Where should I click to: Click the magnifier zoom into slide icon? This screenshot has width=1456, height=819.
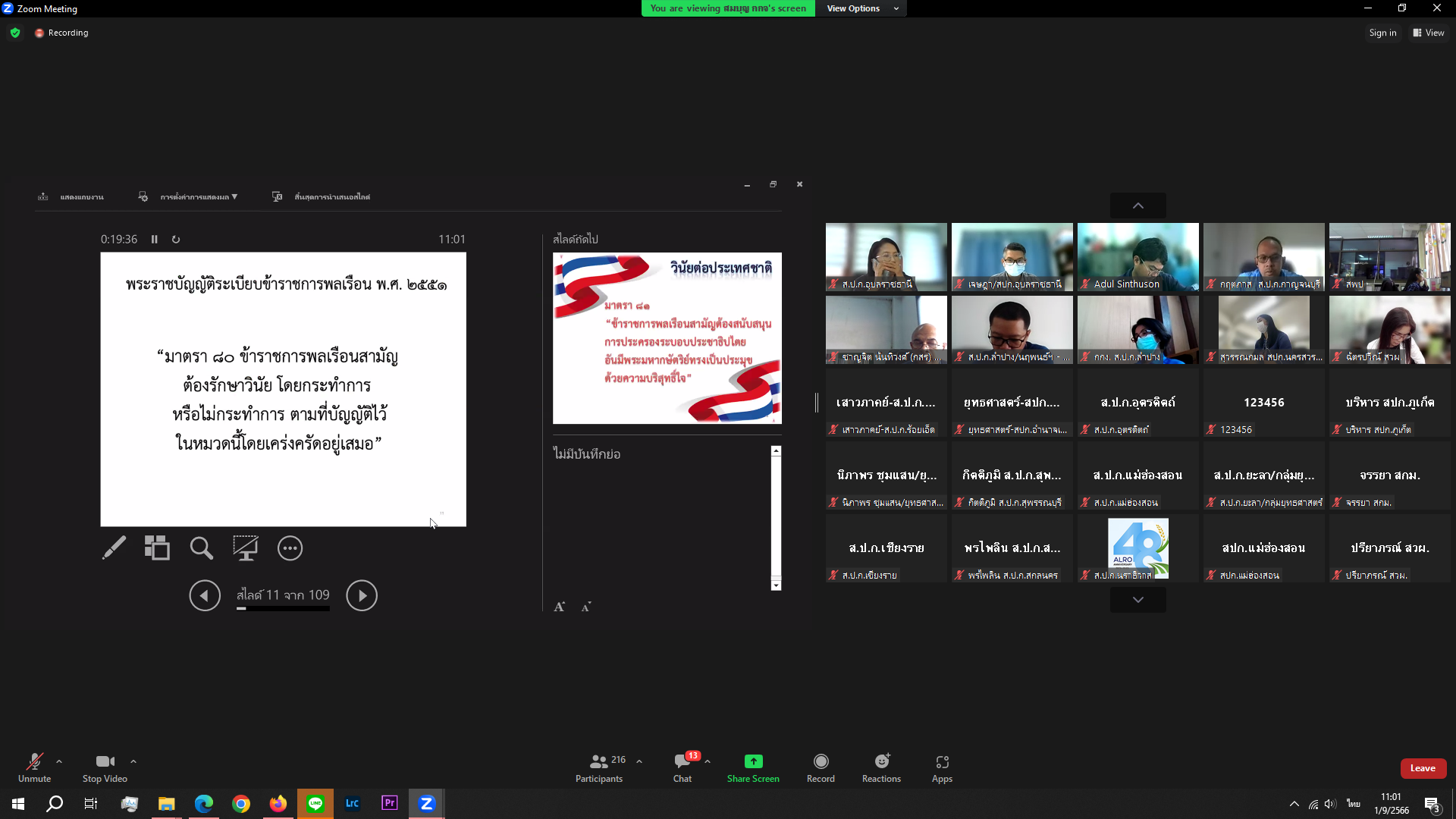(x=201, y=548)
